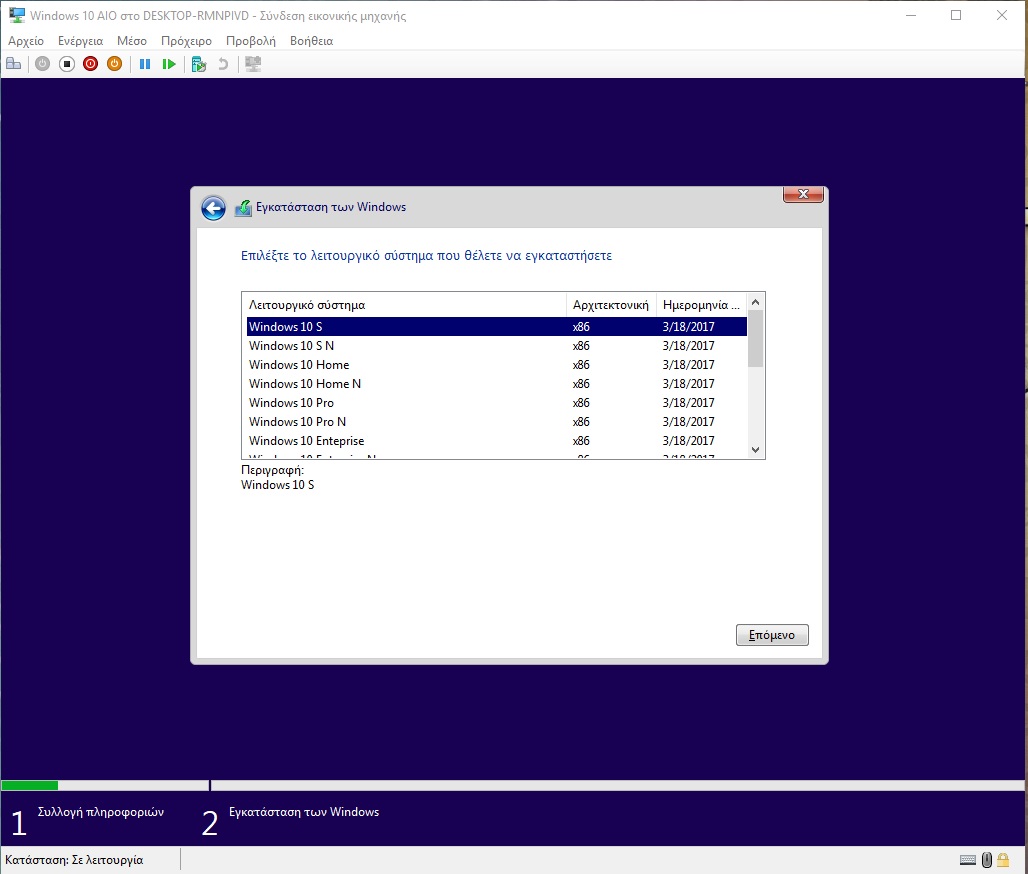Click the green Reset/Resume play icon
1028x874 pixels.
[x=168, y=64]
